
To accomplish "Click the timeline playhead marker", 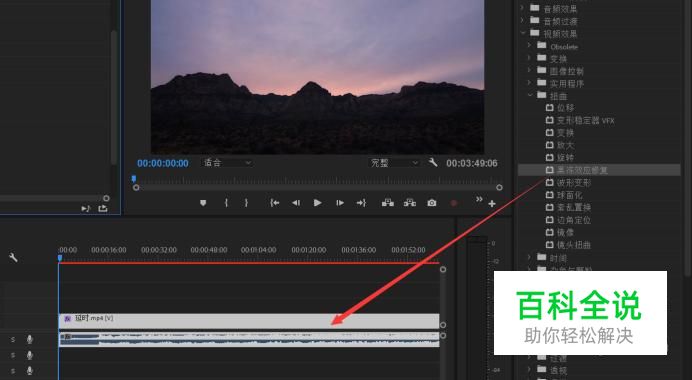I will [x=60, y=258].
